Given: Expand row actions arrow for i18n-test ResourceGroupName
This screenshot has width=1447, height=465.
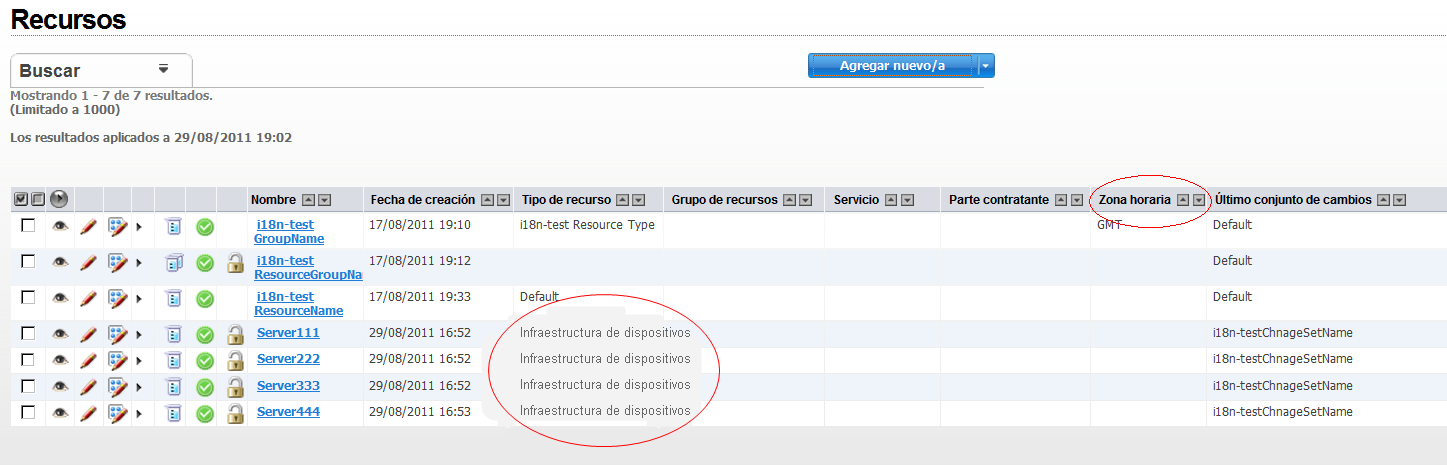Looking at the screenshot, I should tap(139, 262).
